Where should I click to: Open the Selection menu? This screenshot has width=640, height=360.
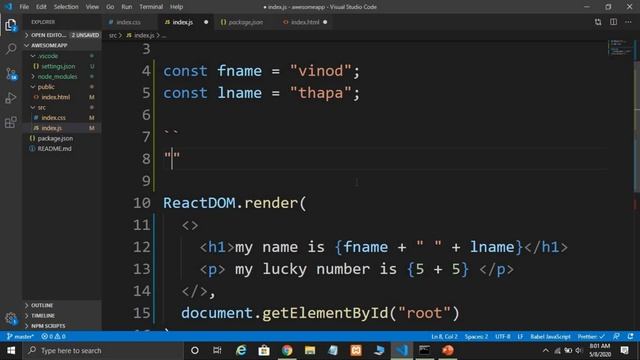pyautogui.click(x=66, y=7)
